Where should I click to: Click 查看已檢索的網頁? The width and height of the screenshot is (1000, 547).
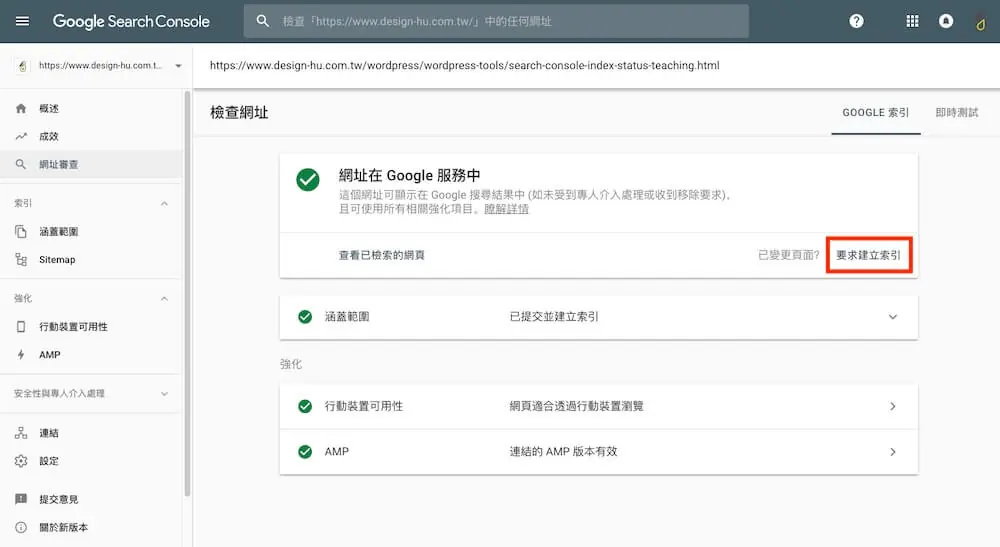coord(381,255)
